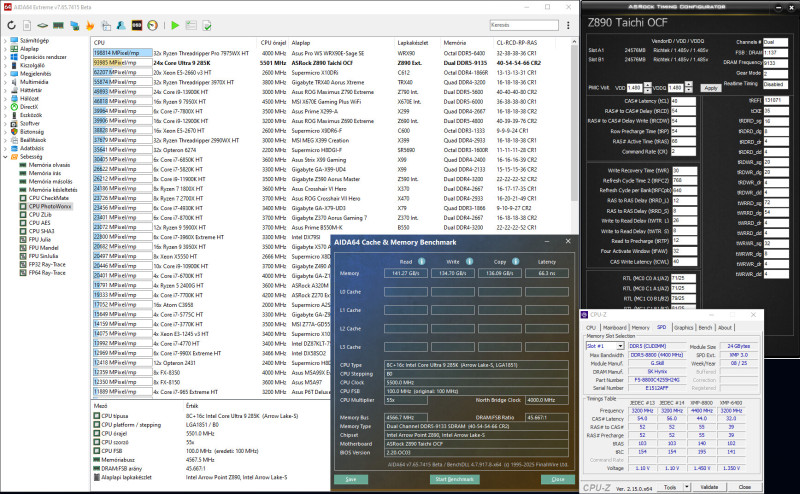
Task: Open the Slot #1 dropdown in CPU-Z
Action: tap(620, 346)
